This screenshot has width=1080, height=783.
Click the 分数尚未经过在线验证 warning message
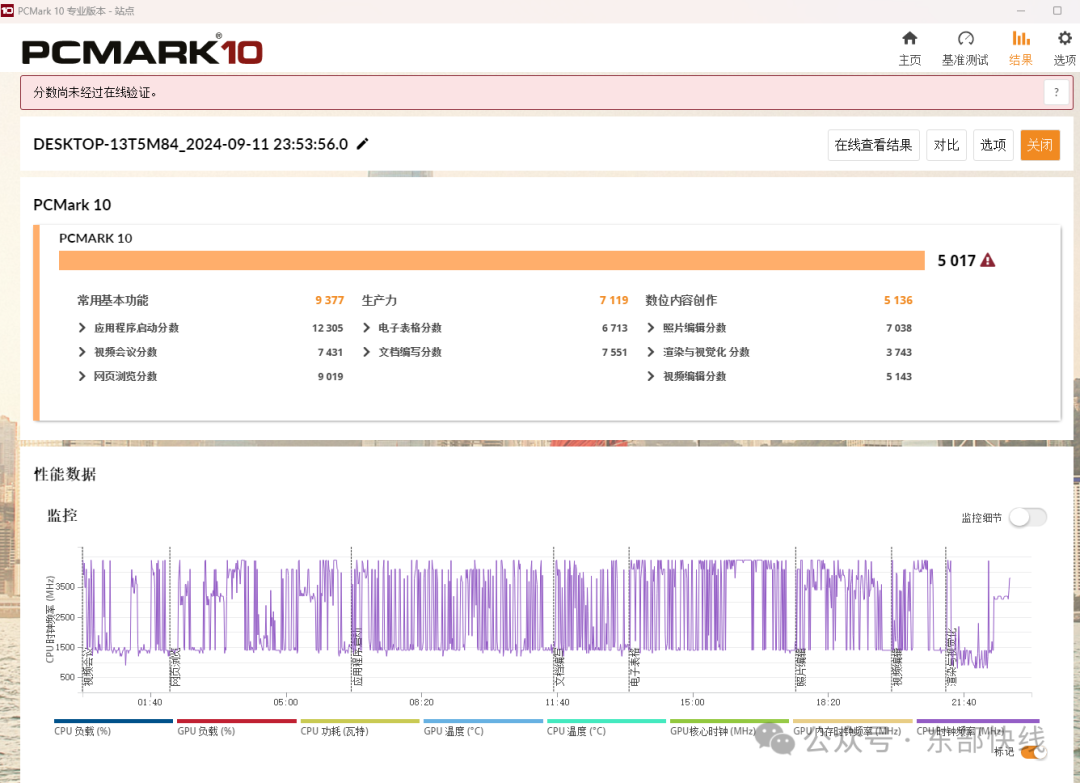click(95, 92)
